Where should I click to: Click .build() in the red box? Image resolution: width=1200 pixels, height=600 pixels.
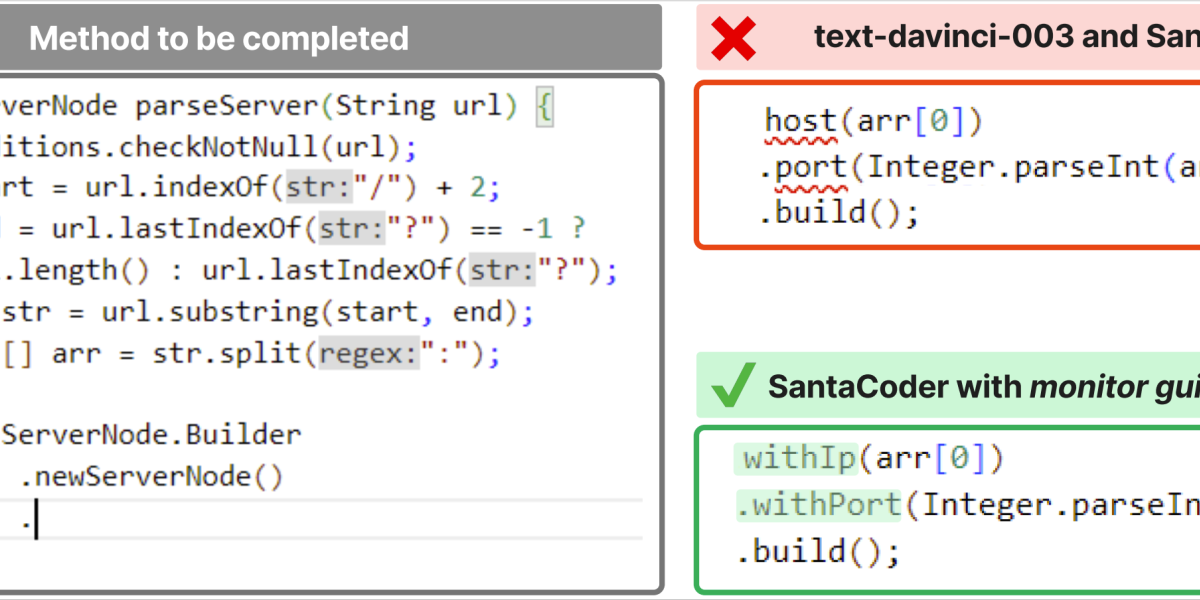point(838,212)
